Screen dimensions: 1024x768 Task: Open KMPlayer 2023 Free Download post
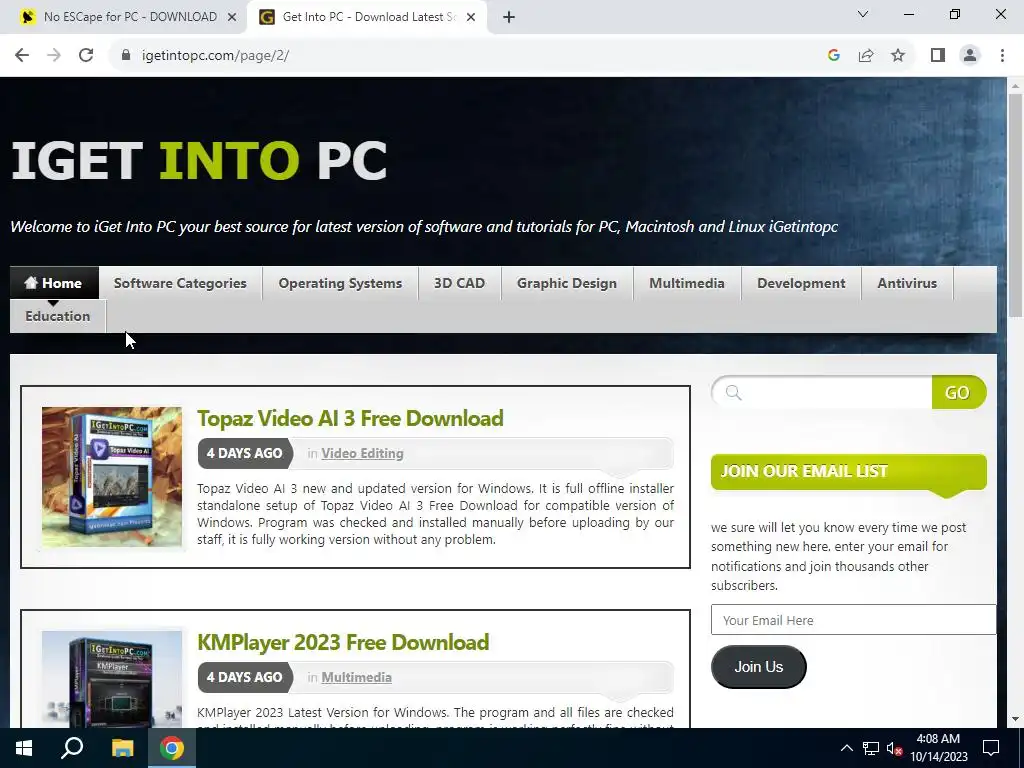pyautogui.click(x=343, y=643)
